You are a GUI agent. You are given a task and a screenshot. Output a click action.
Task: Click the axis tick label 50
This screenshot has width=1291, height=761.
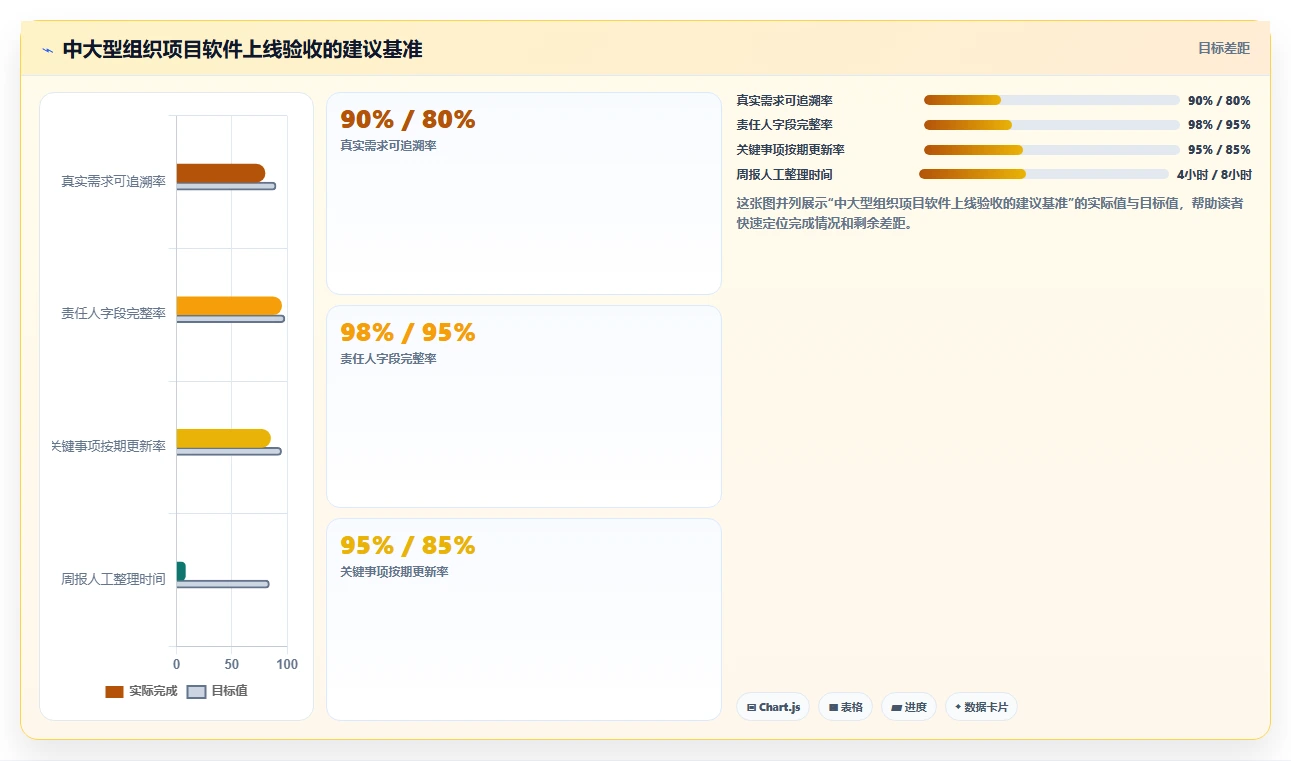click(x=232, y=664)
